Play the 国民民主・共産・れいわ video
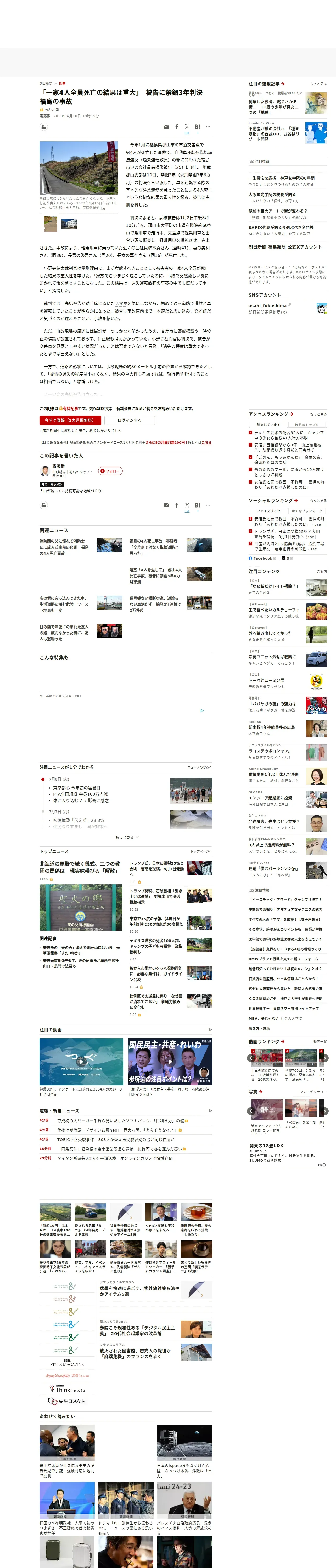The image size is (336, 1568). pyautogui.click(x=170, y=1061)
